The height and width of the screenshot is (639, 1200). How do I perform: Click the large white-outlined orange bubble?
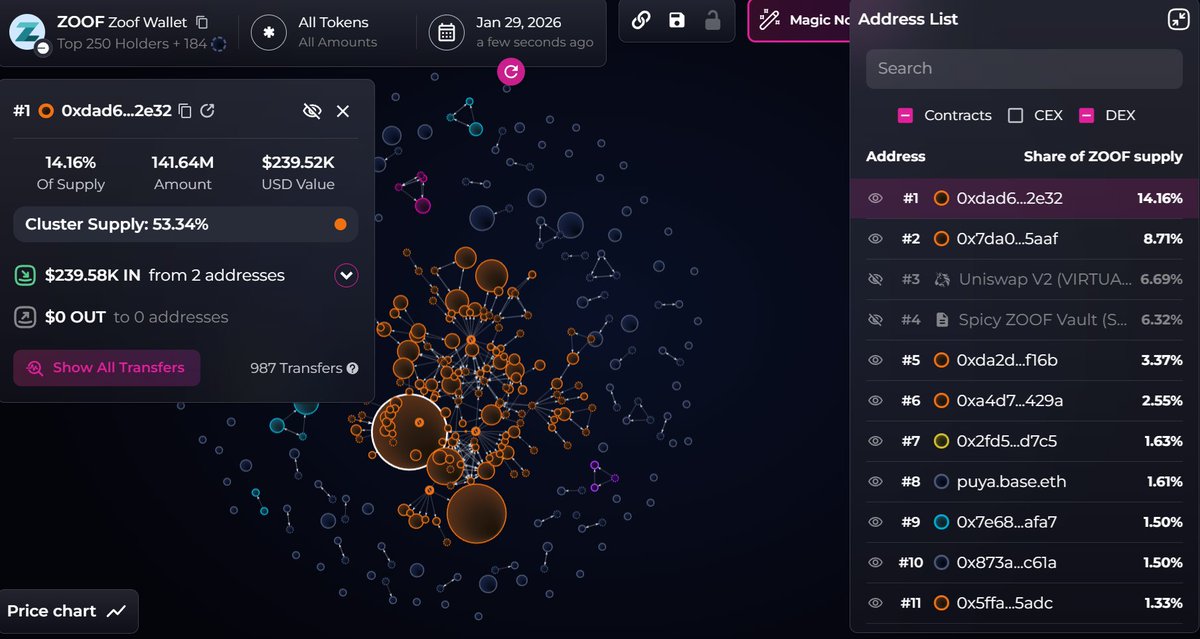point(409,431)
